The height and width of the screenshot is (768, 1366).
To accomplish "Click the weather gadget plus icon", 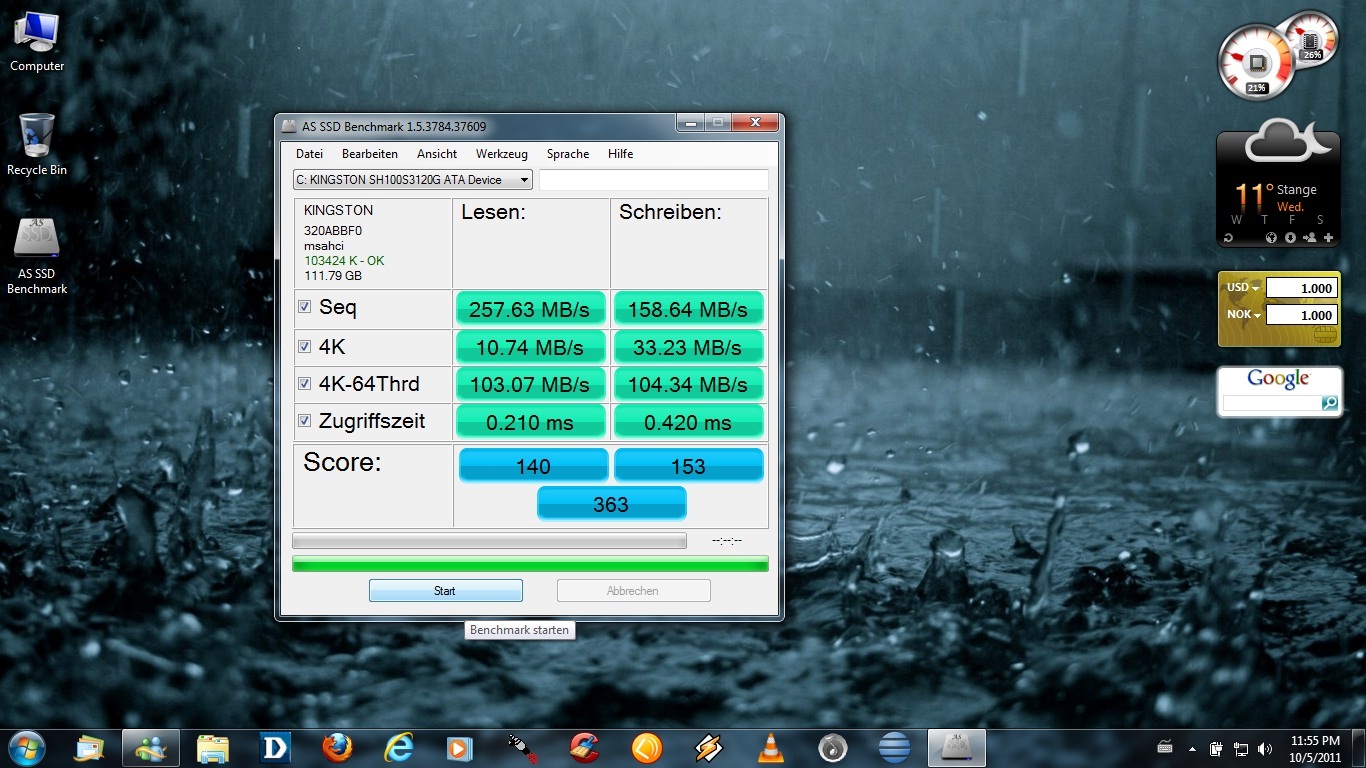I will [x=1328, y=238].
